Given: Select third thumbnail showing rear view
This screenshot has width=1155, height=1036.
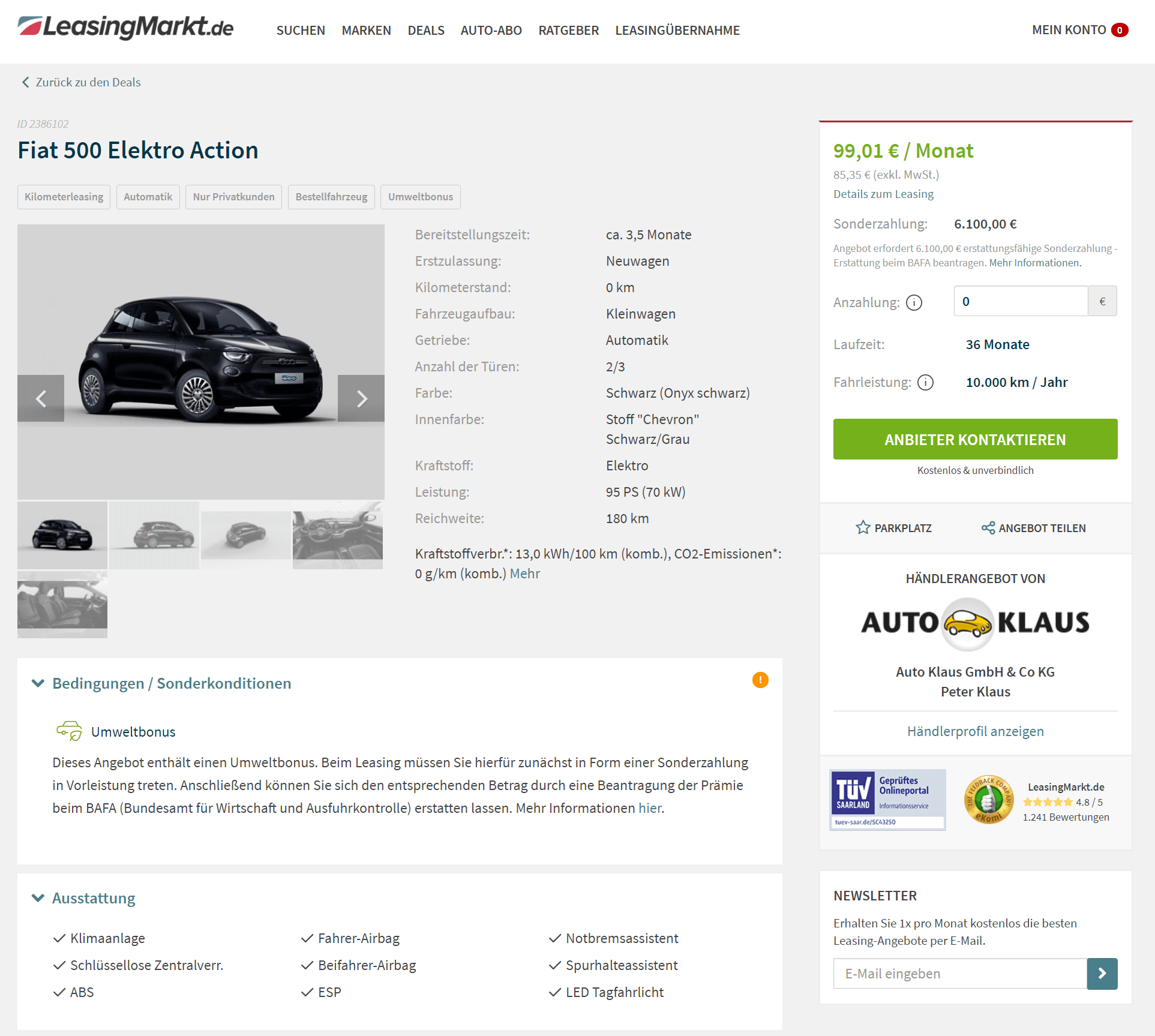Looking at the screenshot, I should point(246,535).
